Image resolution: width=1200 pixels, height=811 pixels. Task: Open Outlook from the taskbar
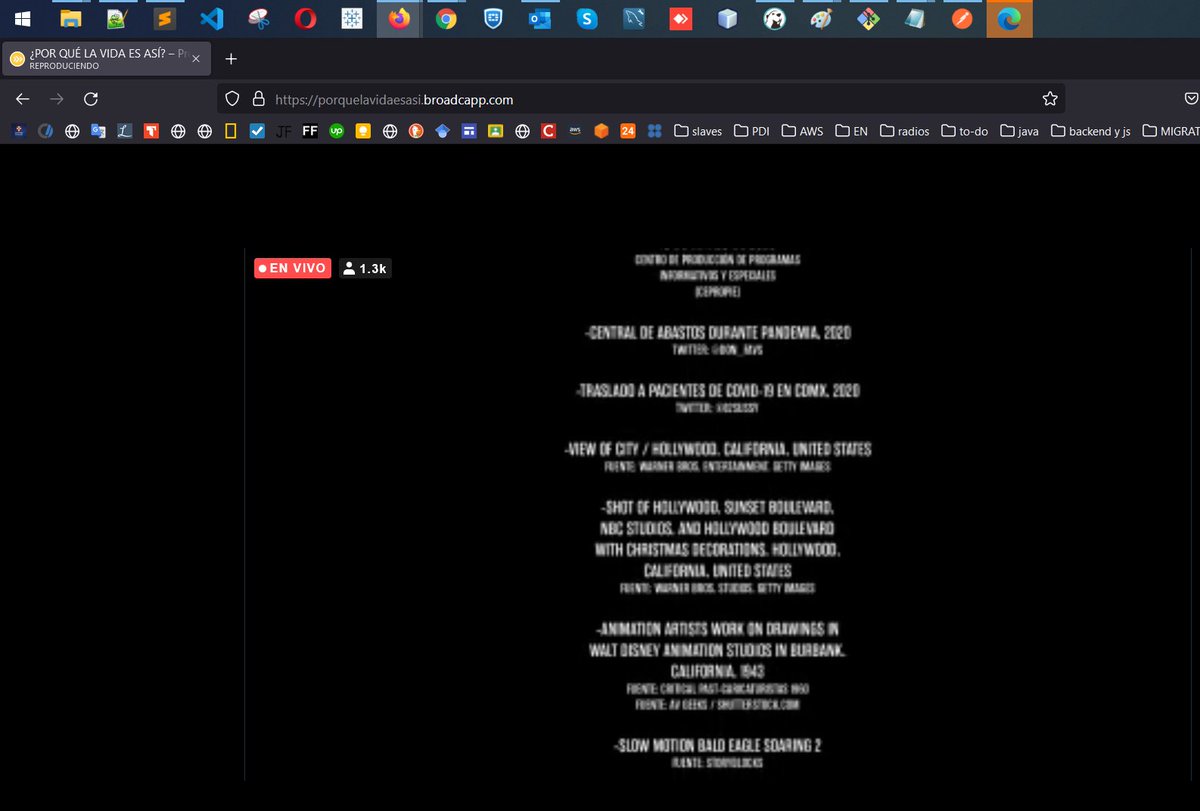tap(540, 18)
